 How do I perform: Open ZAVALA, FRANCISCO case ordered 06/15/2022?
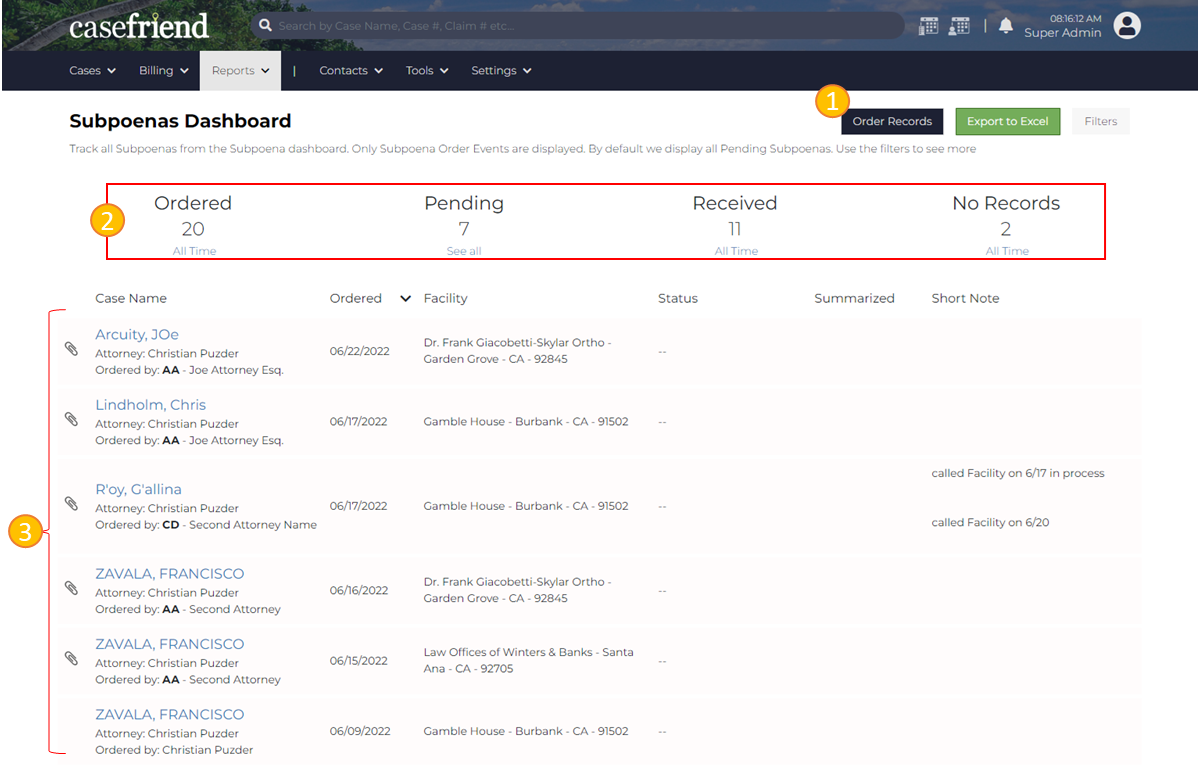click(170, 644)
